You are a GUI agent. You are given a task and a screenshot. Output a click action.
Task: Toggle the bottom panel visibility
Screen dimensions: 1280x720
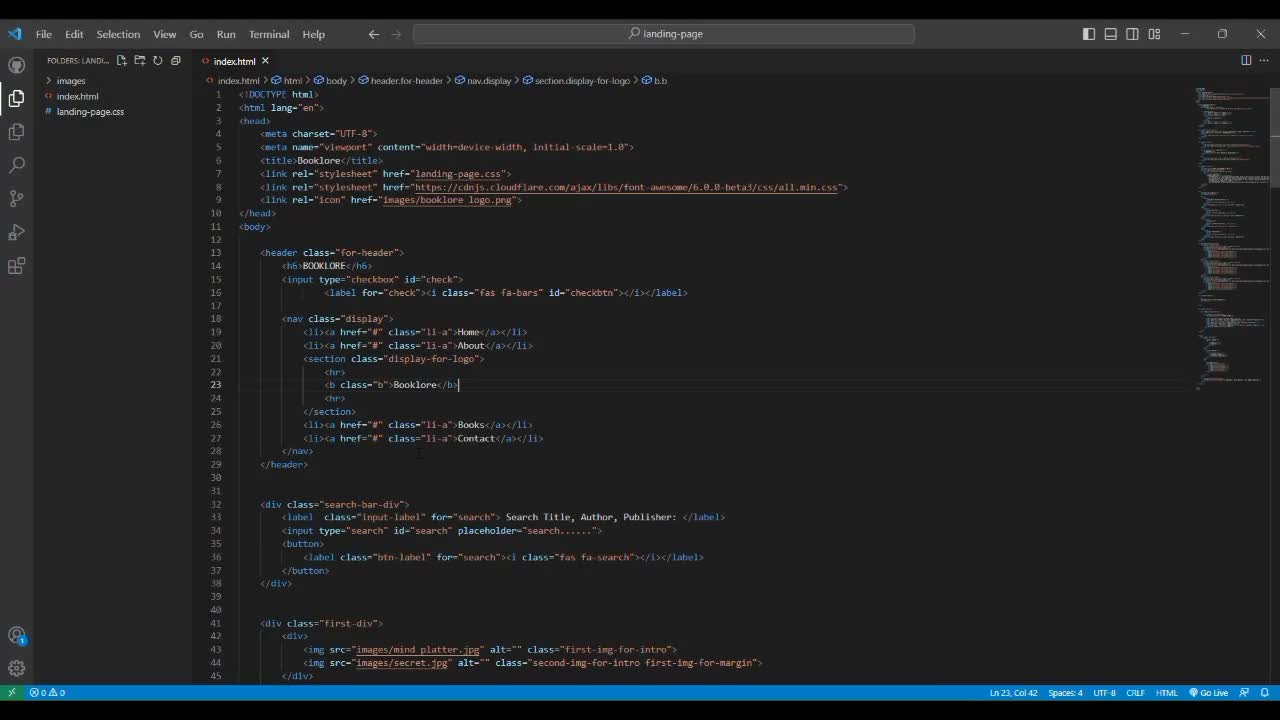point(1111,34)
